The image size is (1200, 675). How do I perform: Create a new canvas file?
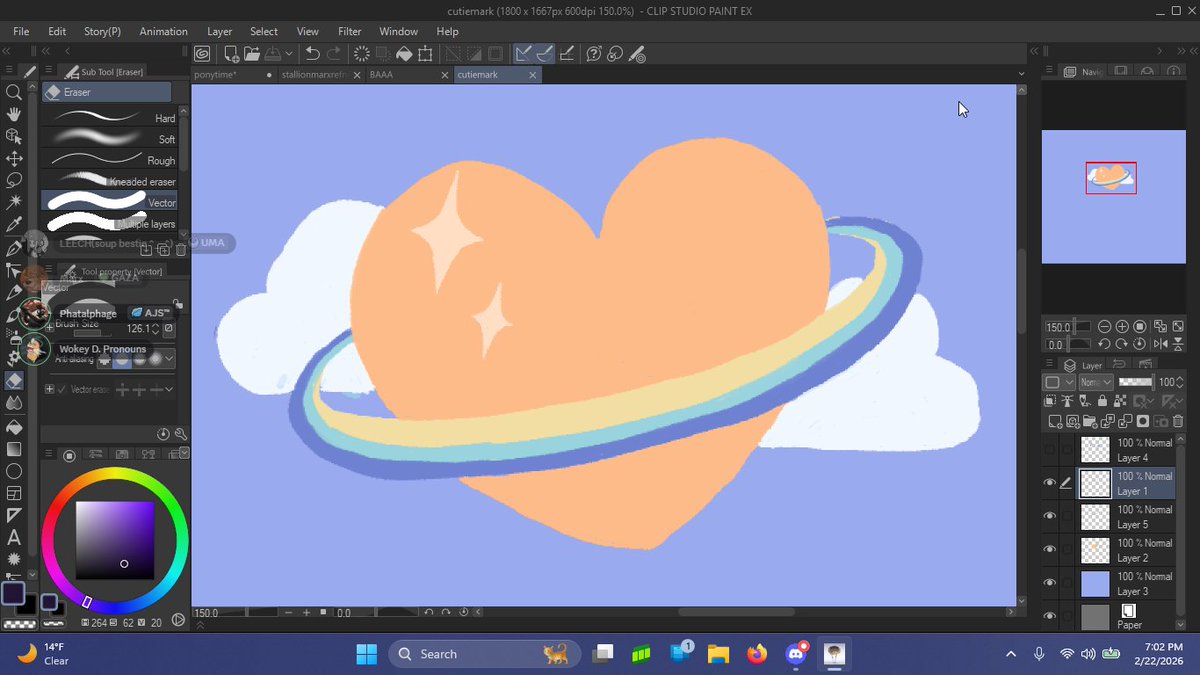(x=231, y=54)
